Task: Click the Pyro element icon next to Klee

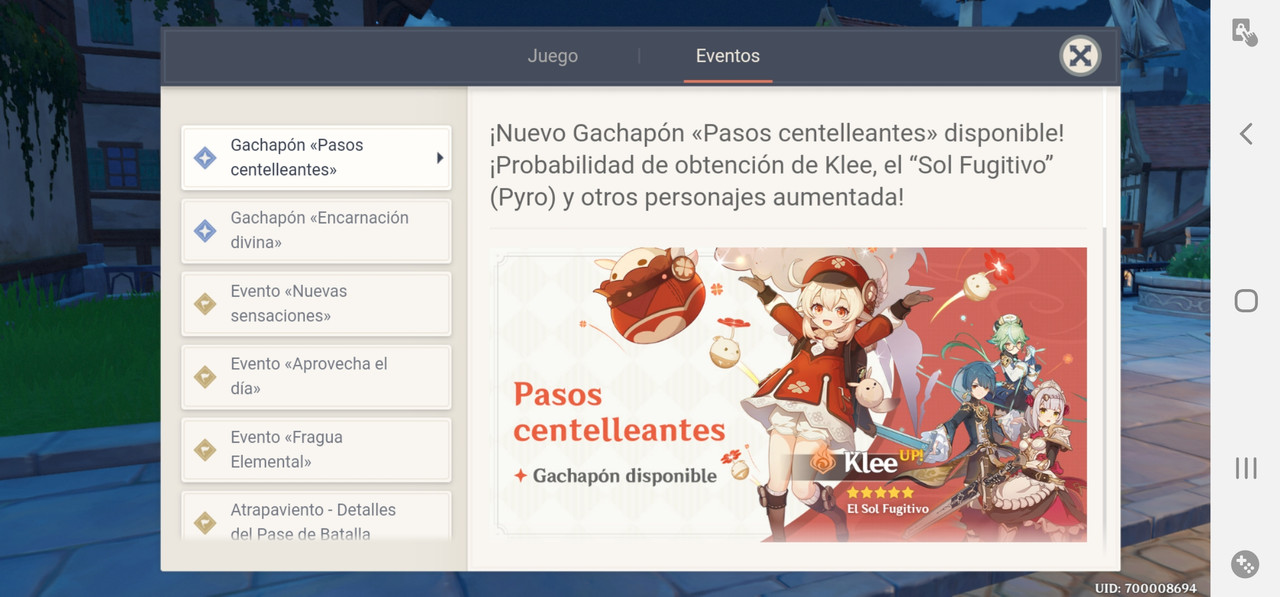Action: click(823, 463)
